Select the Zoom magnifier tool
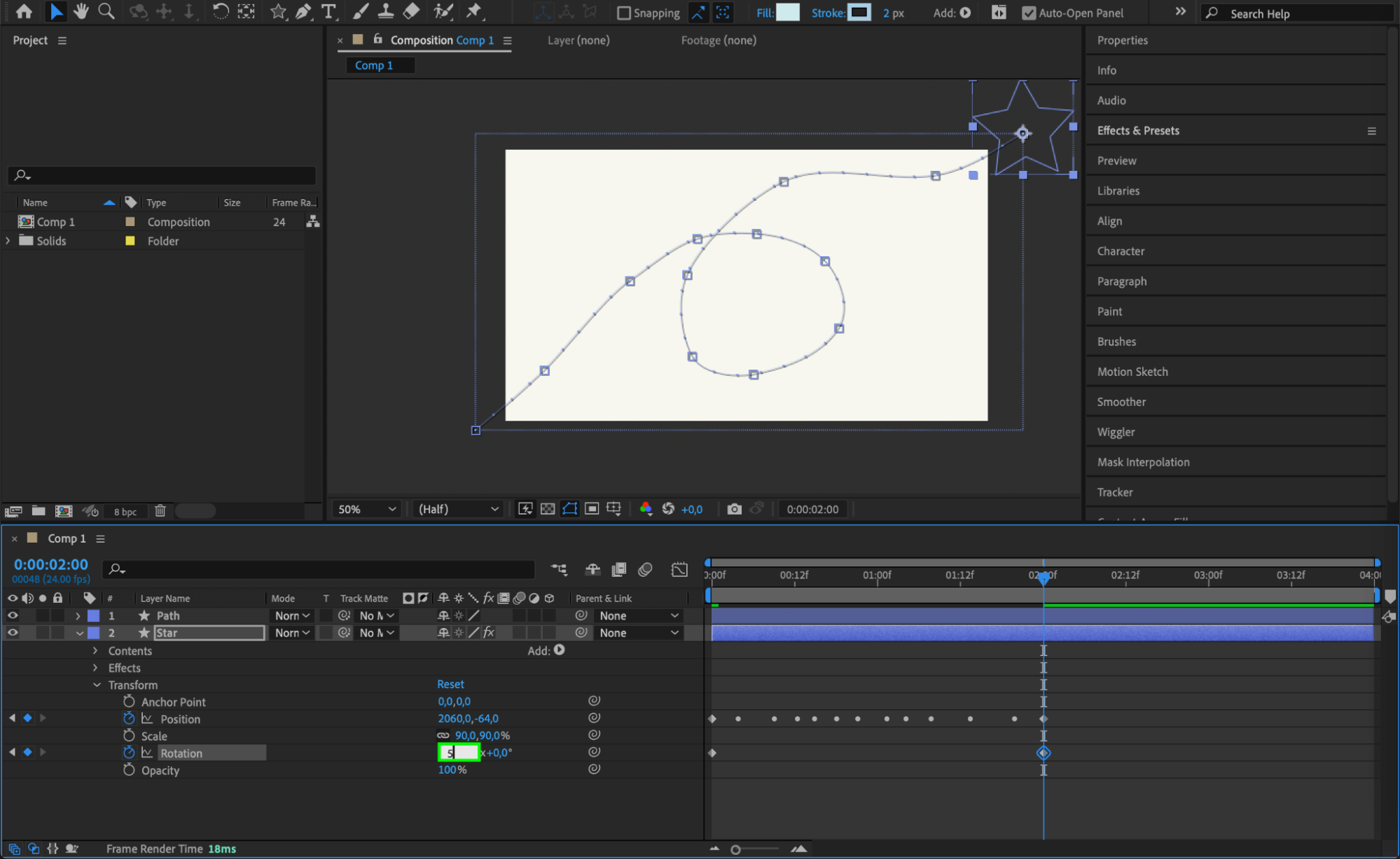Screen dimensions: 1400x859 coord(106,11)
